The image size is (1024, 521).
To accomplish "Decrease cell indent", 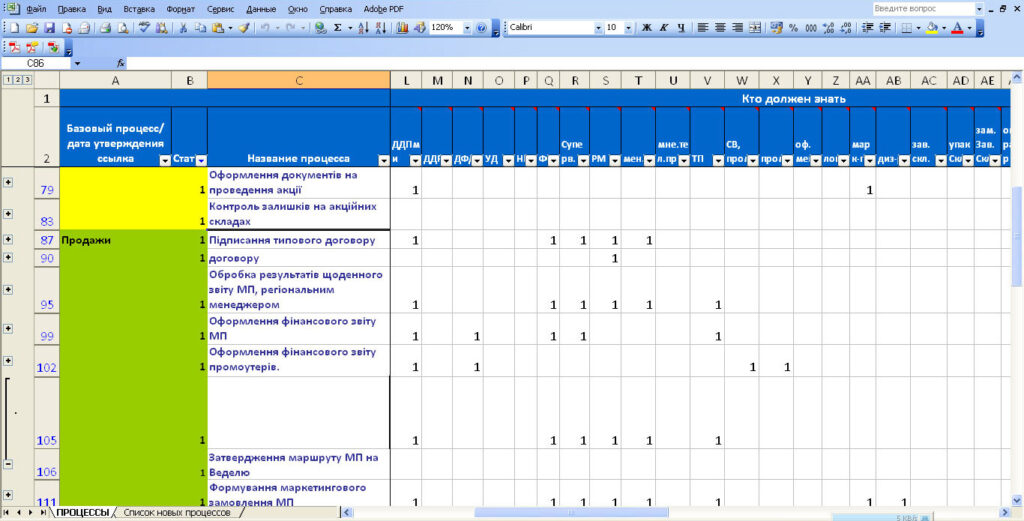I will click(x=867, y=28).
